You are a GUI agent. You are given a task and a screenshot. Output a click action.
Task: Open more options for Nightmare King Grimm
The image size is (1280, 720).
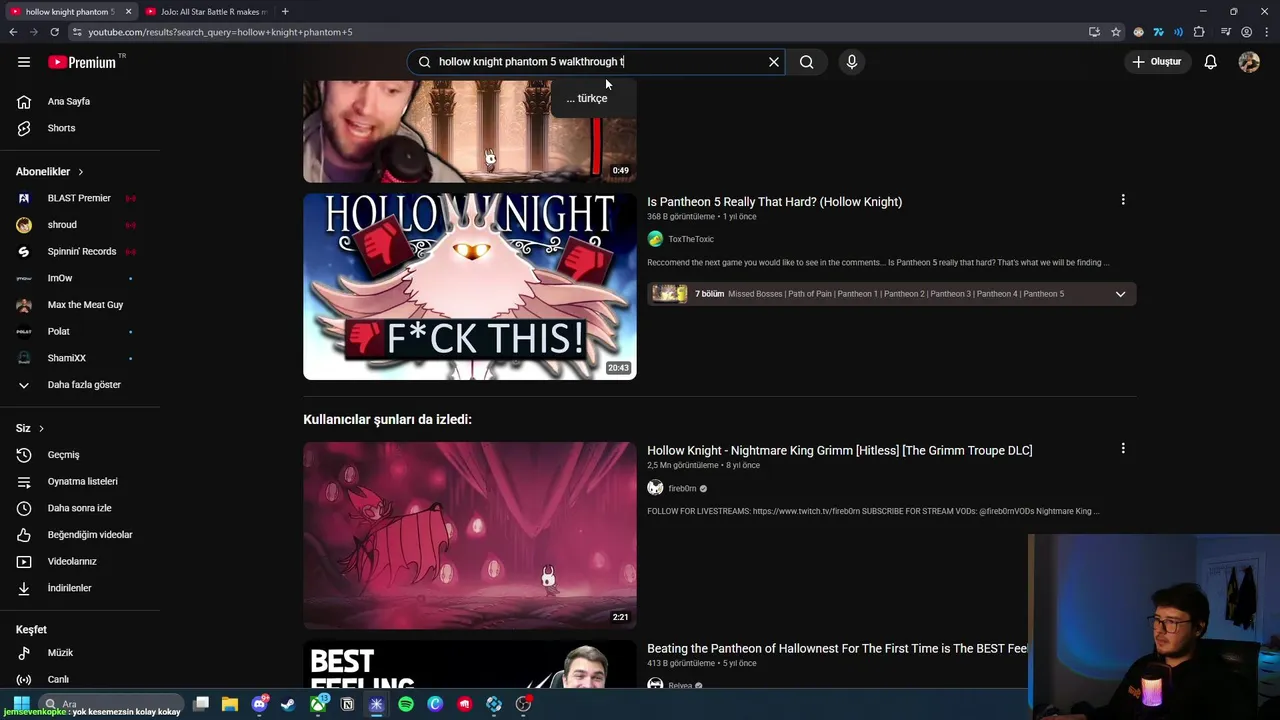tap(1123, 449)
